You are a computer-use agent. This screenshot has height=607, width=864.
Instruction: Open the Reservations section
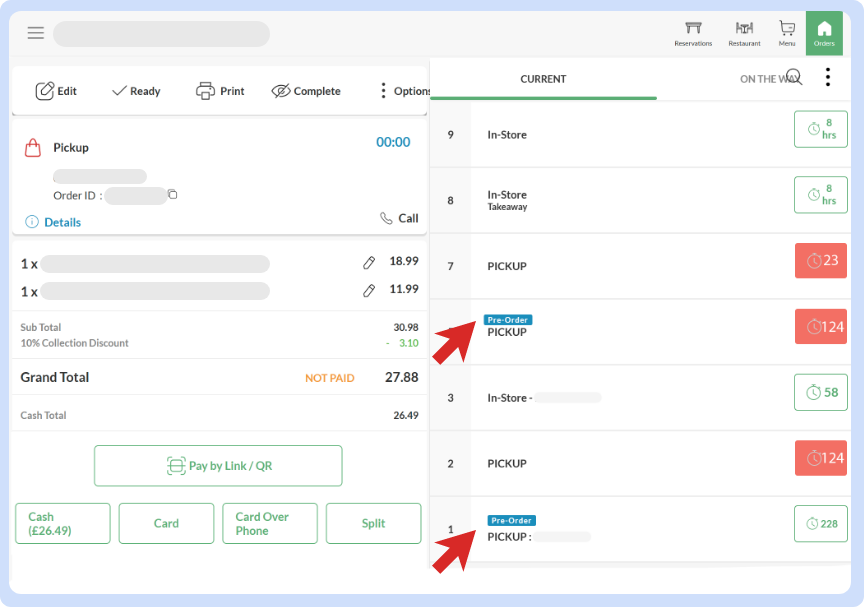693,33
